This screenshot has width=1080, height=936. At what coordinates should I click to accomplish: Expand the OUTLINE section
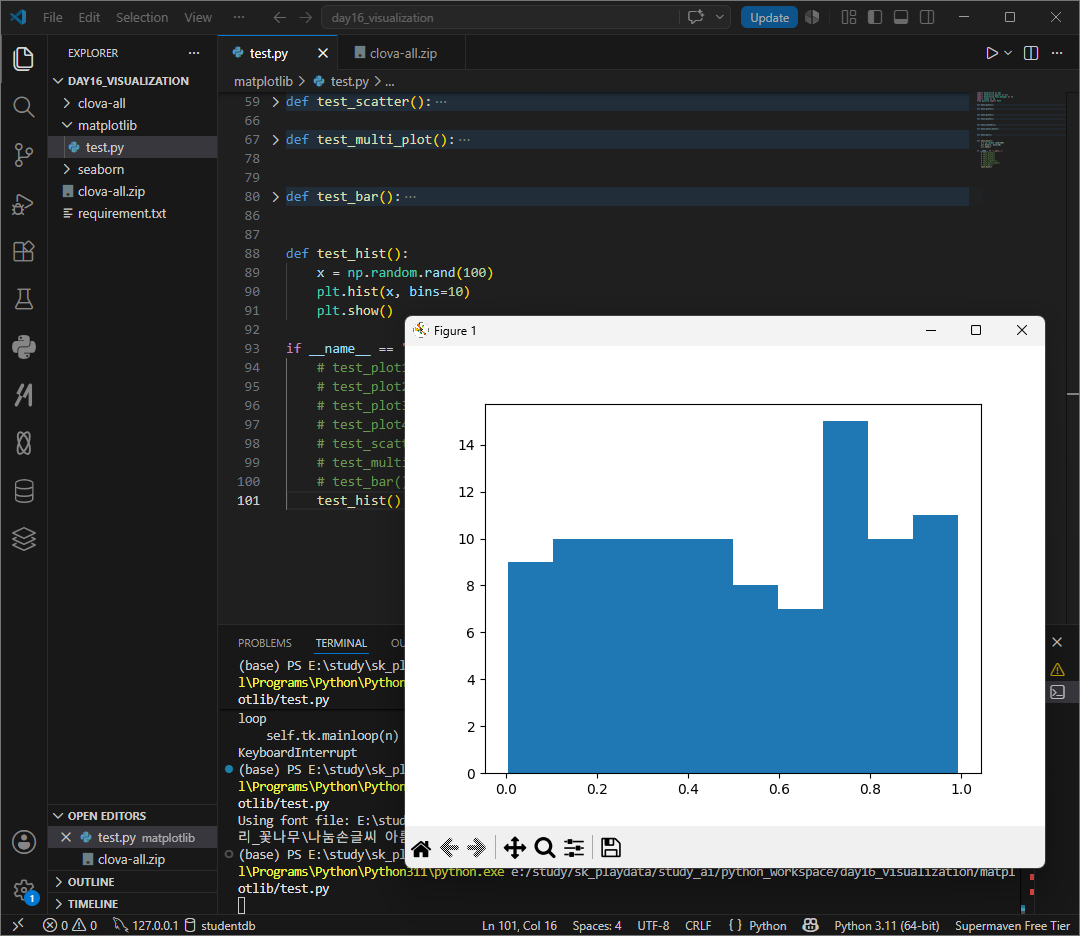tap(90, 882)
